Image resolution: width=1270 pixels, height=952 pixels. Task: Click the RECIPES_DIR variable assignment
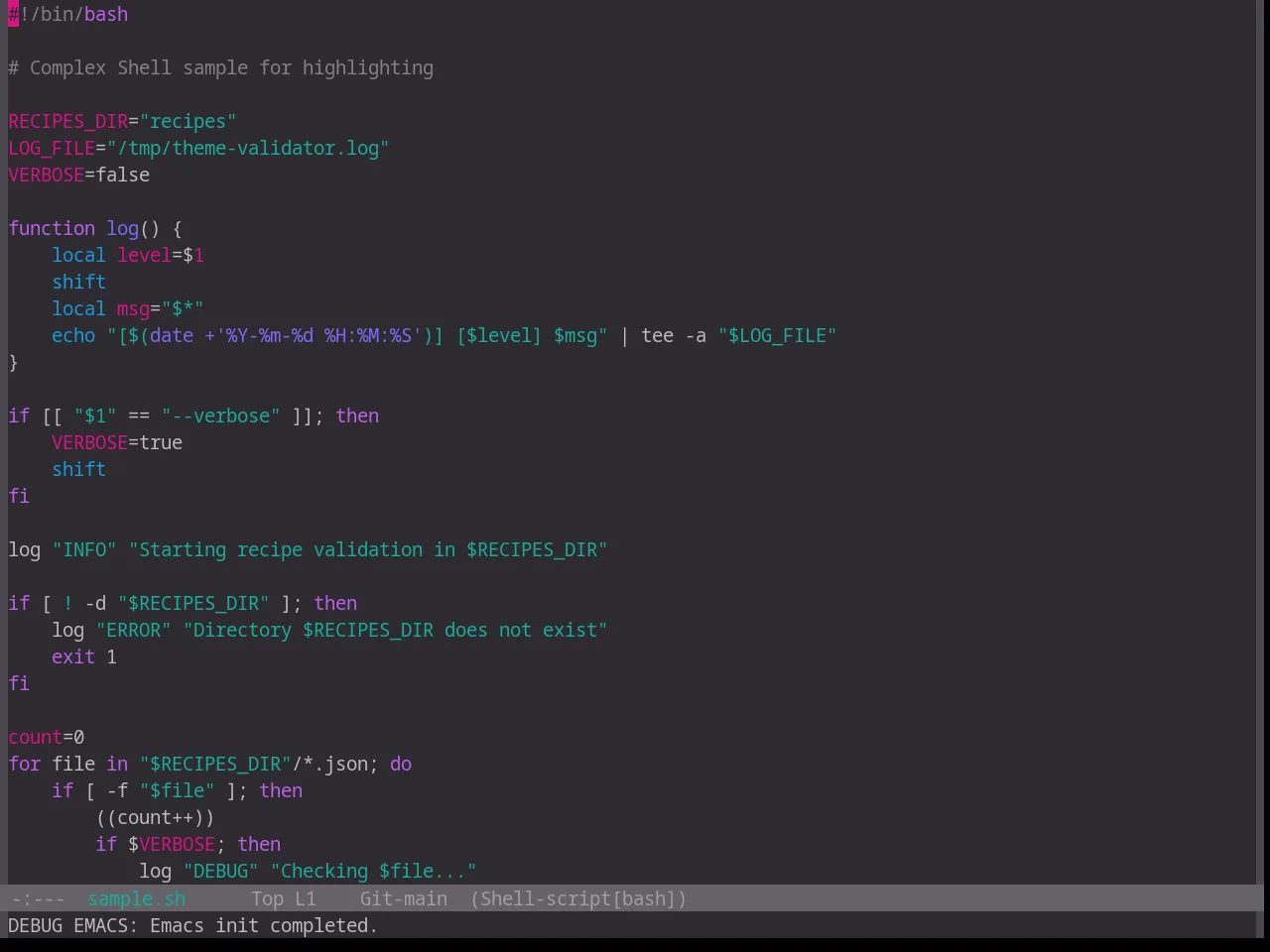122,122
